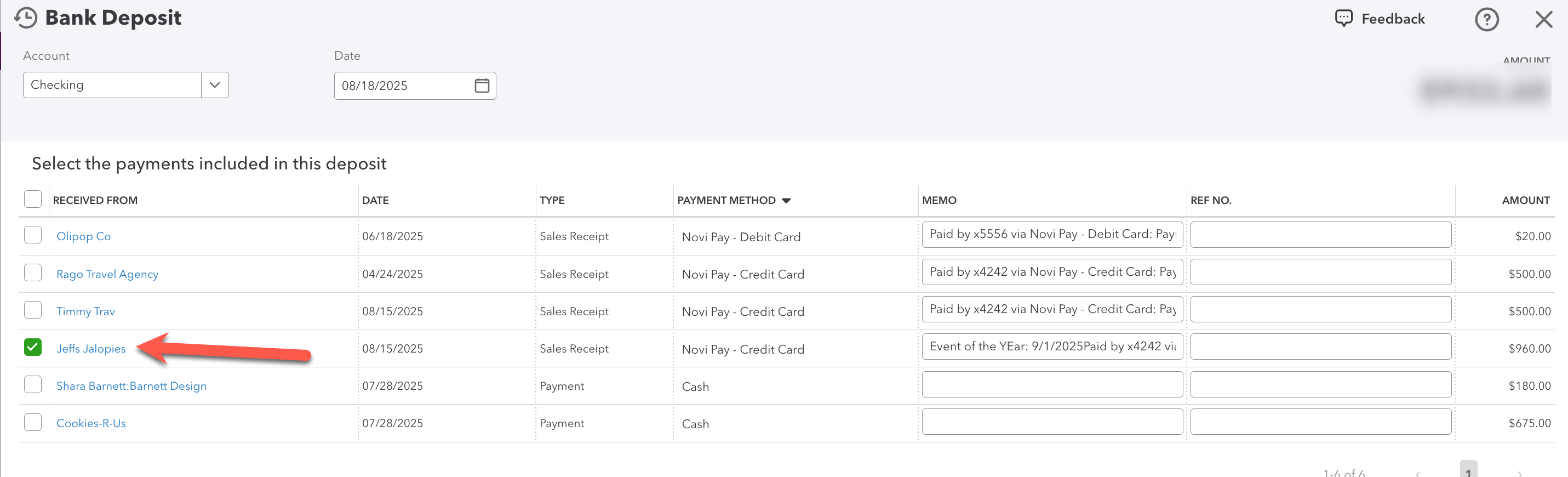Uncheck the Jeffs Jalopies payment
Image resolution: width=1568 pixels, height=477 pixels.
coord(33,347)
